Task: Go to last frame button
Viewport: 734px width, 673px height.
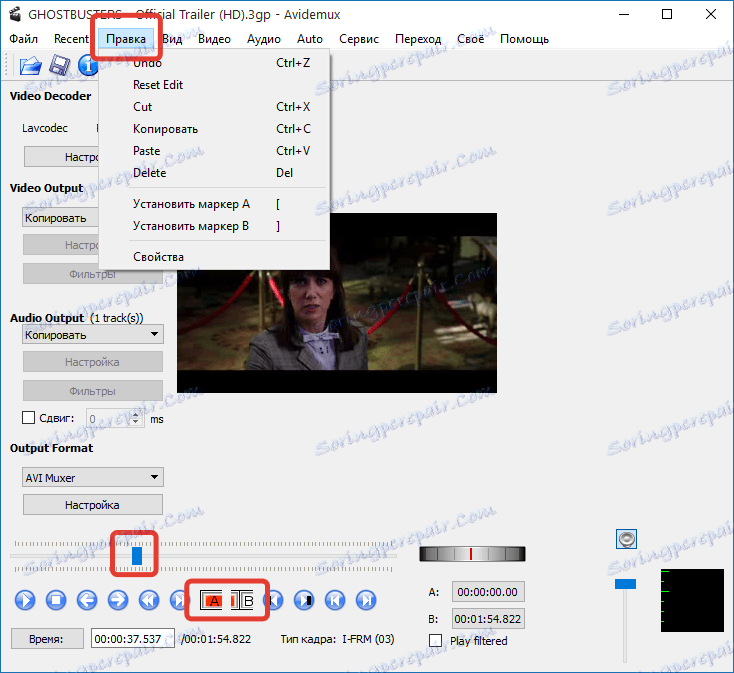Action: (x=366, y=600)
